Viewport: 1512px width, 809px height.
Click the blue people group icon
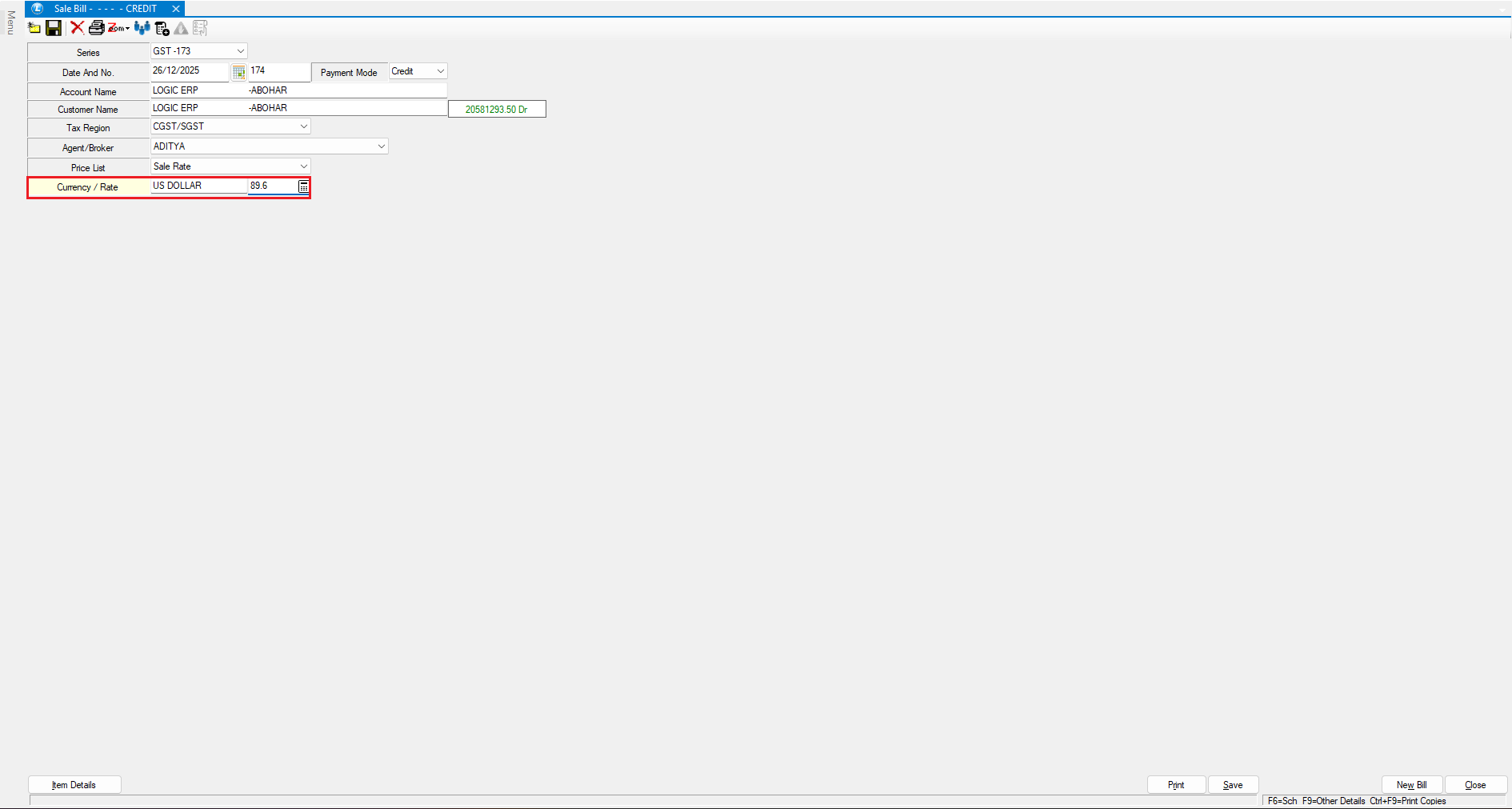pos(142,28)
